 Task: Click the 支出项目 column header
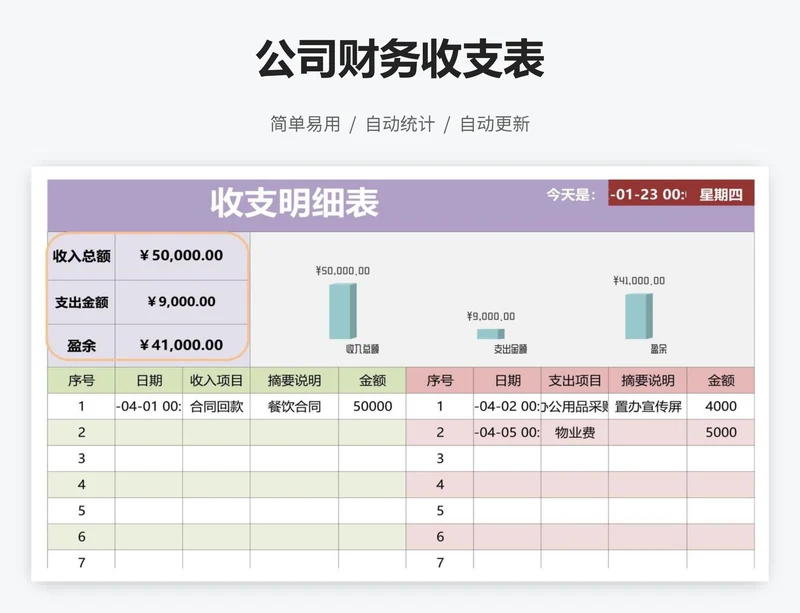tap(575, 380)
